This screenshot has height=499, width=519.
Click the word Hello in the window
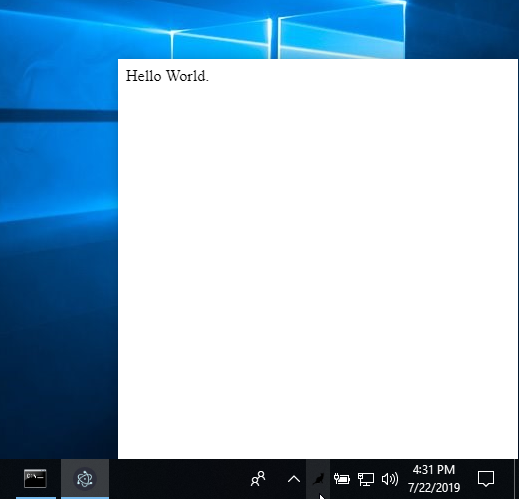click(x=143, y=76)
